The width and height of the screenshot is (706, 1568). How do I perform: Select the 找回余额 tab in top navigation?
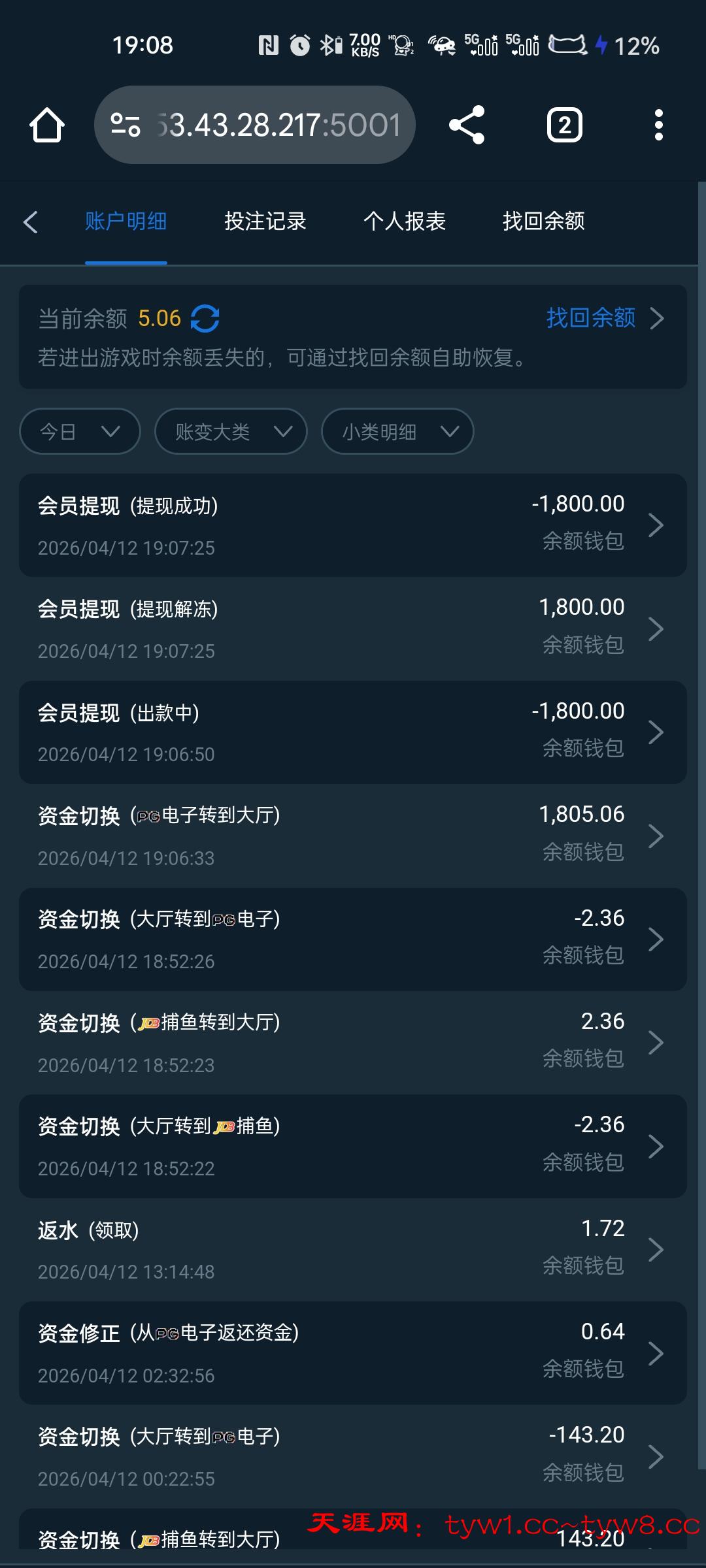(543, 221)
